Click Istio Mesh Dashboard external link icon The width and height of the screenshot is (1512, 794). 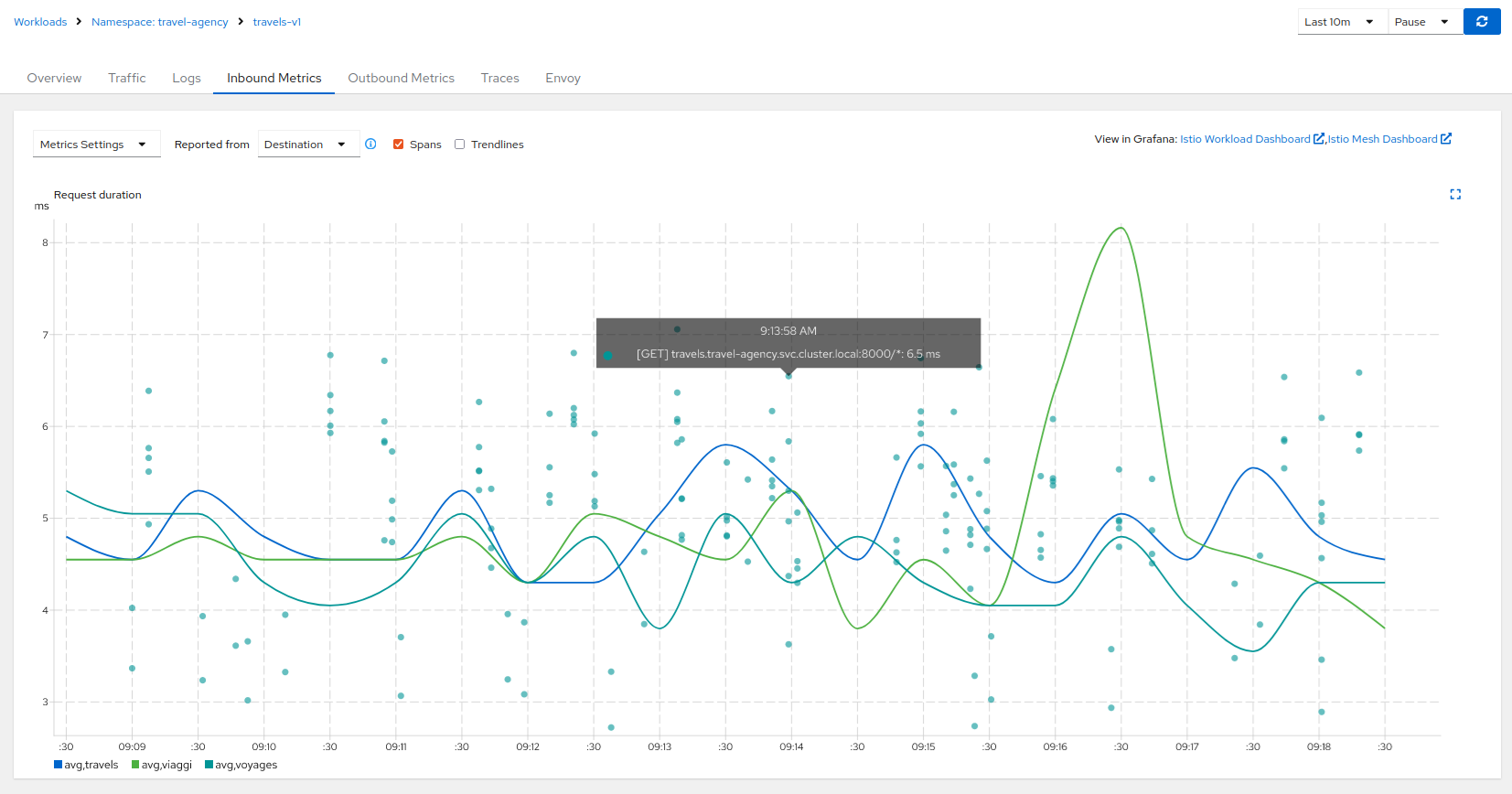(x=1446, y=139)
